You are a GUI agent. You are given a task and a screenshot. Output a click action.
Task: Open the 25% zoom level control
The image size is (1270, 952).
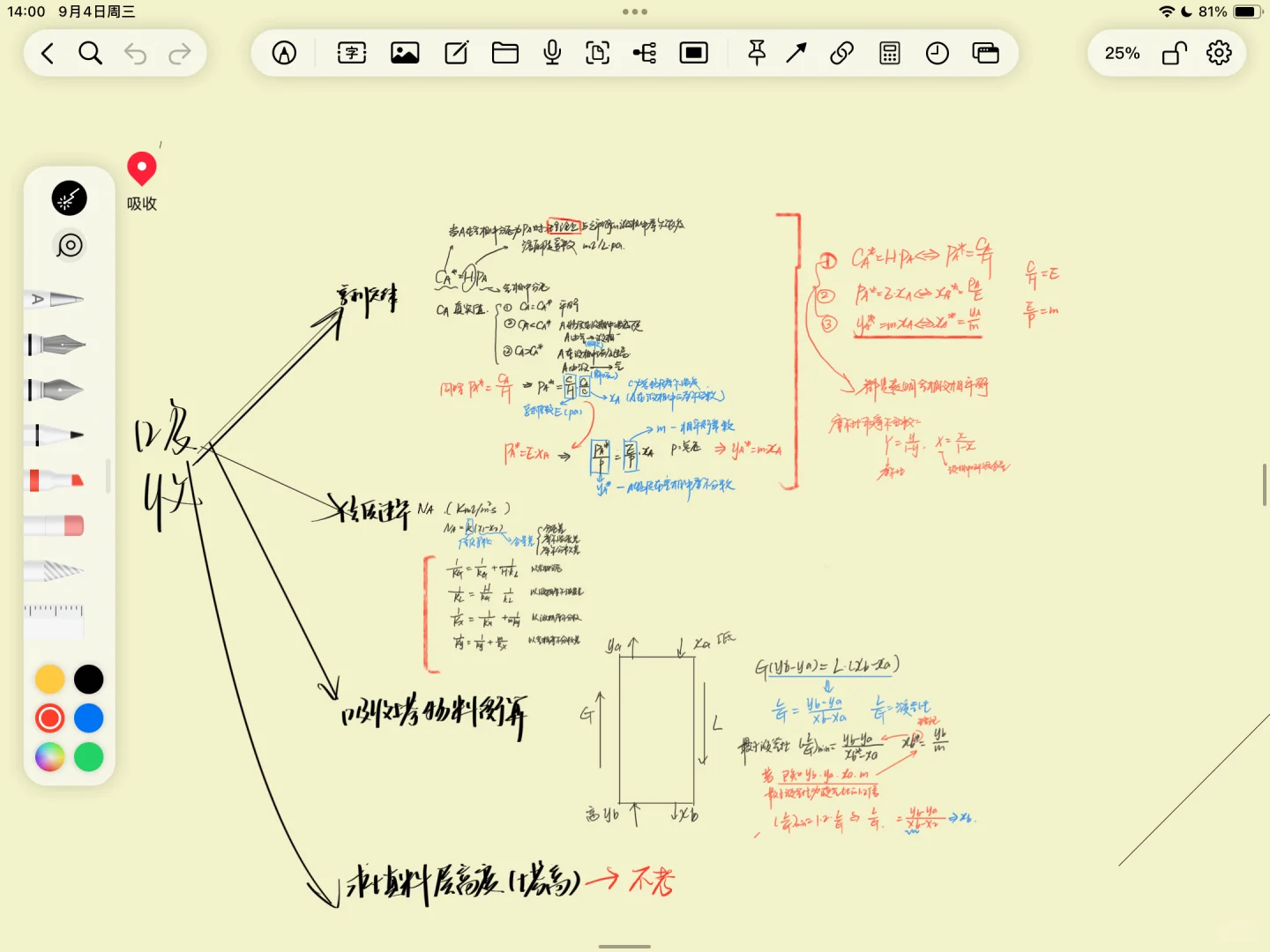1122,54
